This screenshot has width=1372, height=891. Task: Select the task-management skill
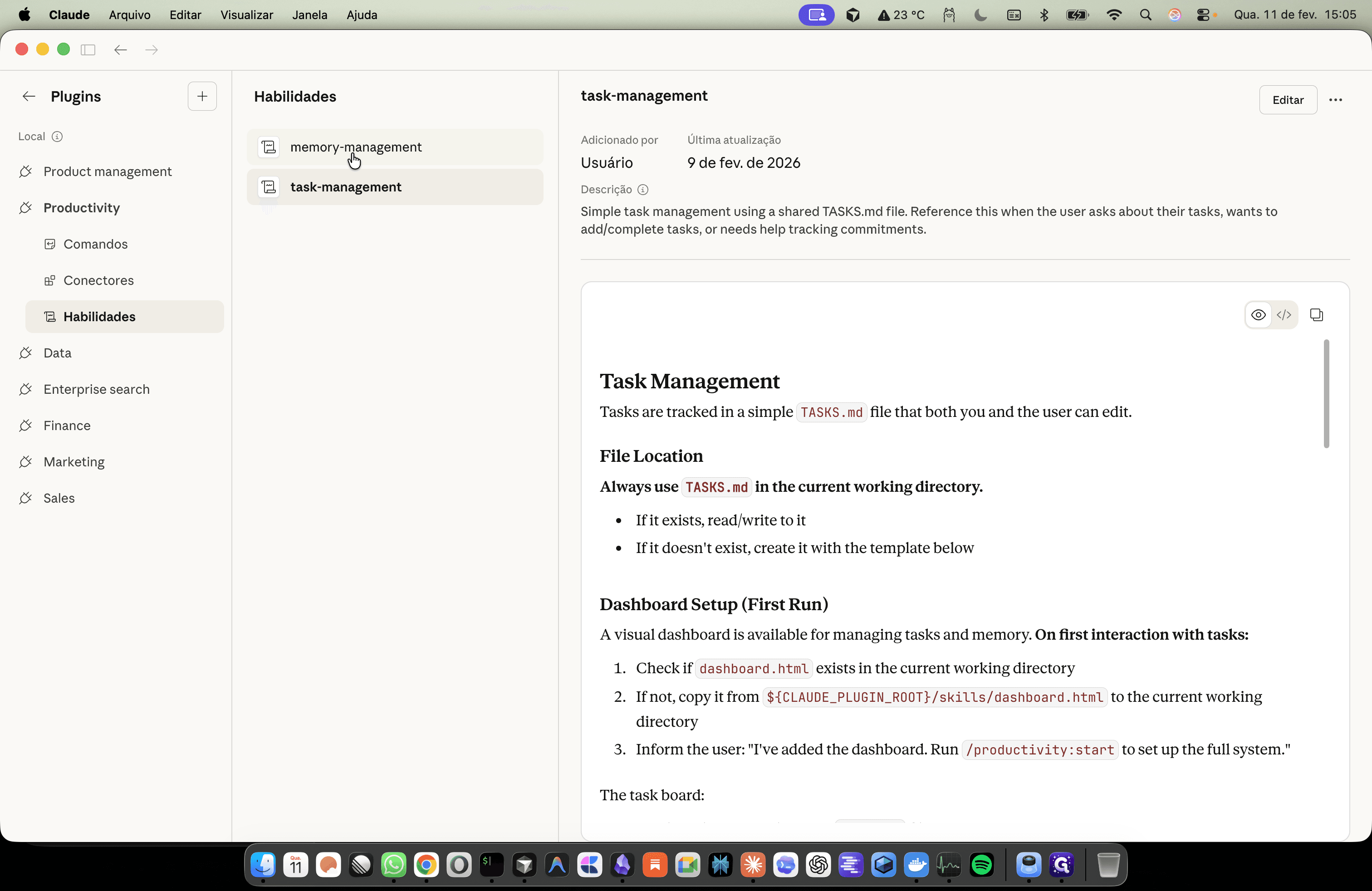point(395,187)
